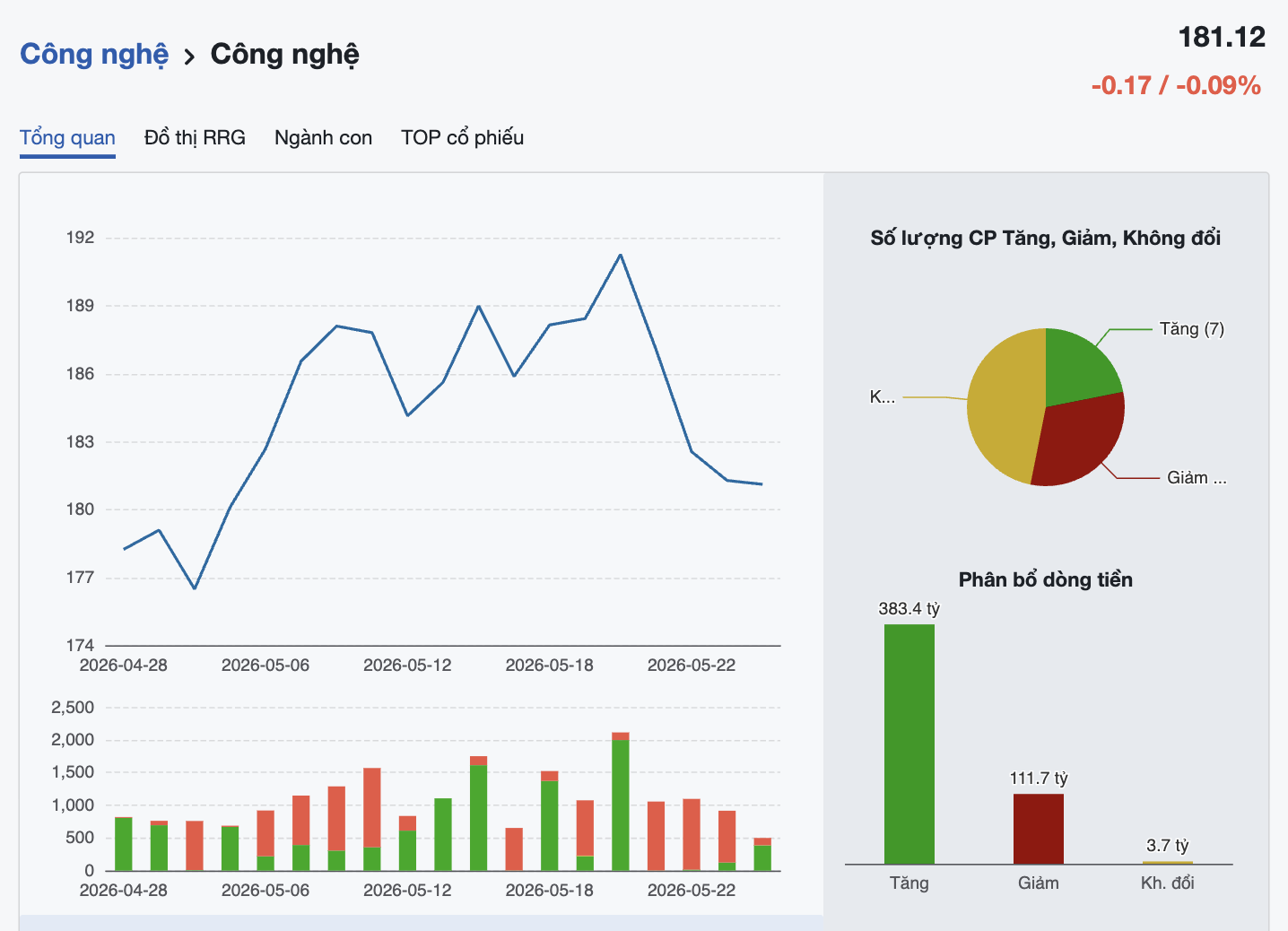This screenshot has height=931, width=1288.
Task: Click the 2,500 volume axis label
Action: coord(73,708)
